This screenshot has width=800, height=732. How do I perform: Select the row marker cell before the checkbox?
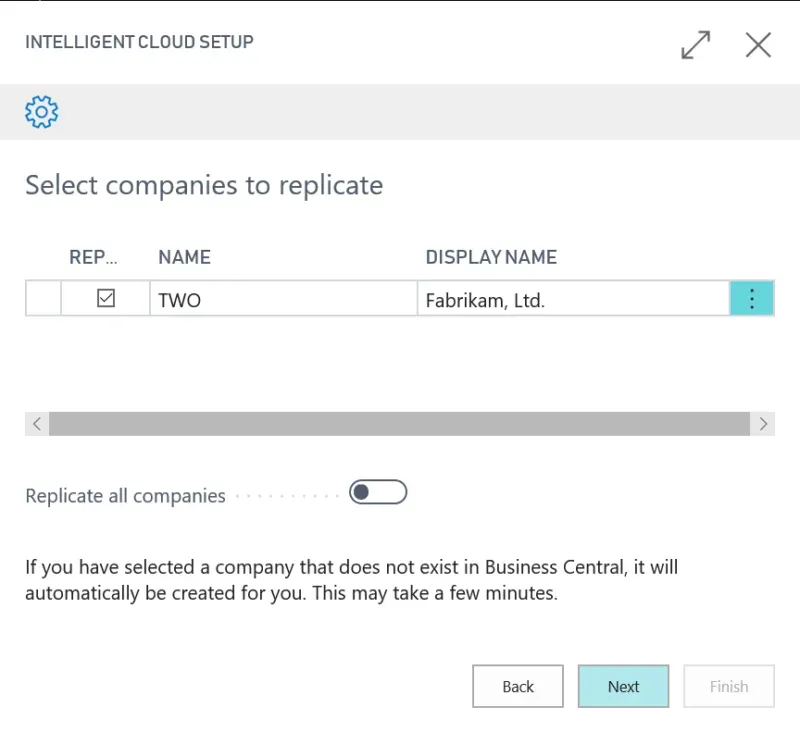pyautogui.click(x=43, y=299)
